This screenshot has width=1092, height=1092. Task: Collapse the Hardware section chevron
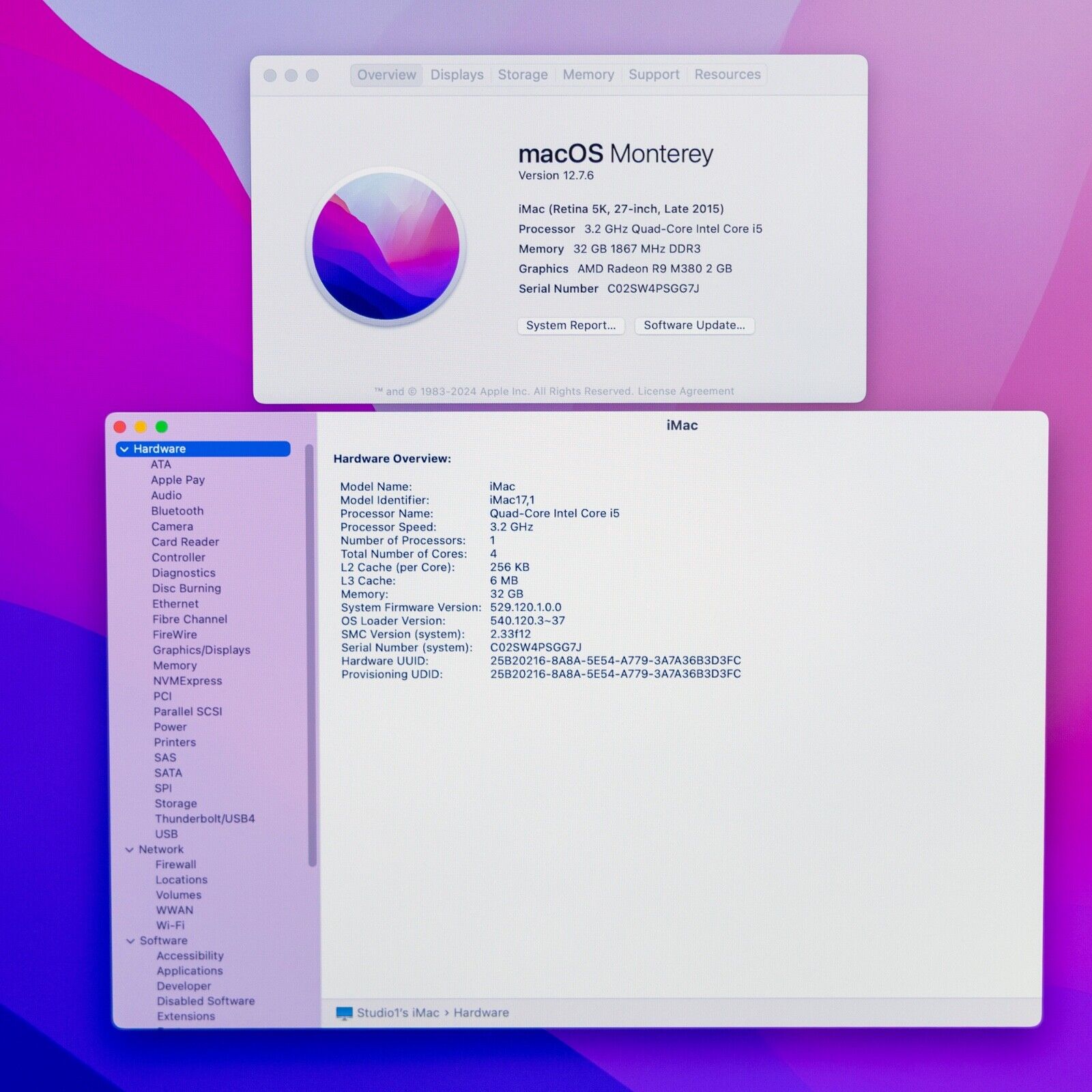[x=124, y=449]
